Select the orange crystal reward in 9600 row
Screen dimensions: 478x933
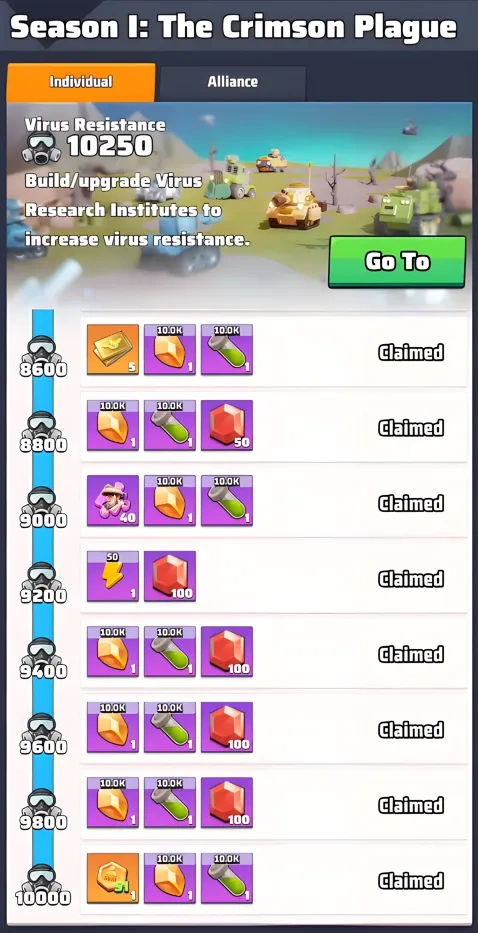click(113, 727)
